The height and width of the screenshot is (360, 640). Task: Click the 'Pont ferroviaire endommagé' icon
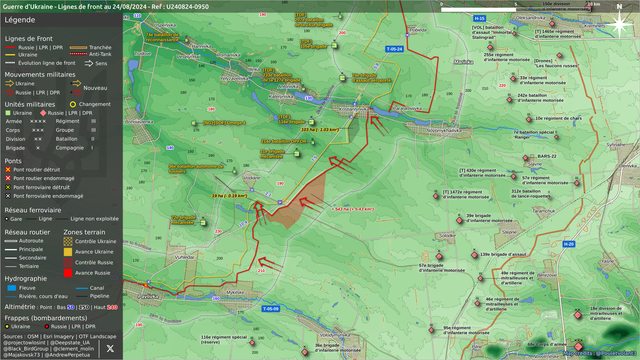pos(8,196)
